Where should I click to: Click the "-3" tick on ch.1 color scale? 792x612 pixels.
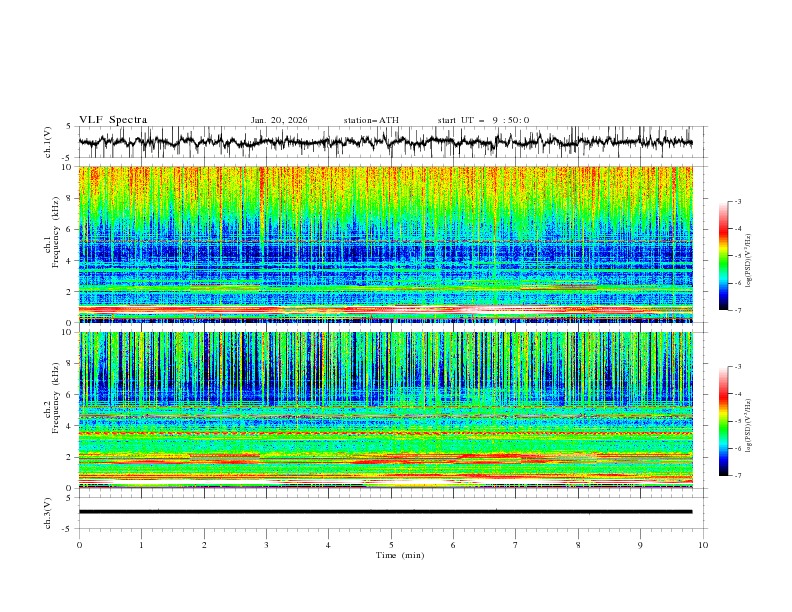[x=737, y=201]
